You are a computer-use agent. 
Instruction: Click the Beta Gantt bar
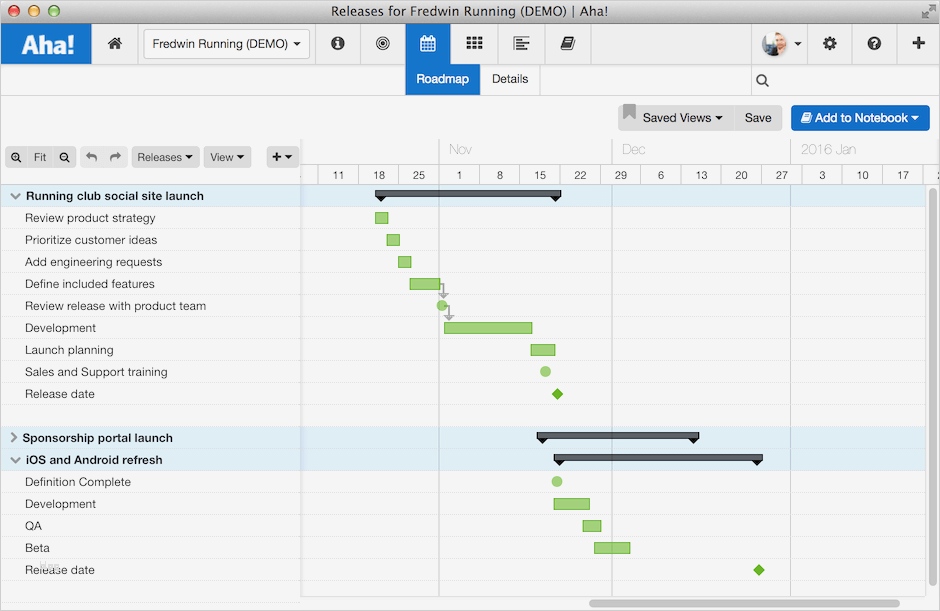(x=612, y=547)
